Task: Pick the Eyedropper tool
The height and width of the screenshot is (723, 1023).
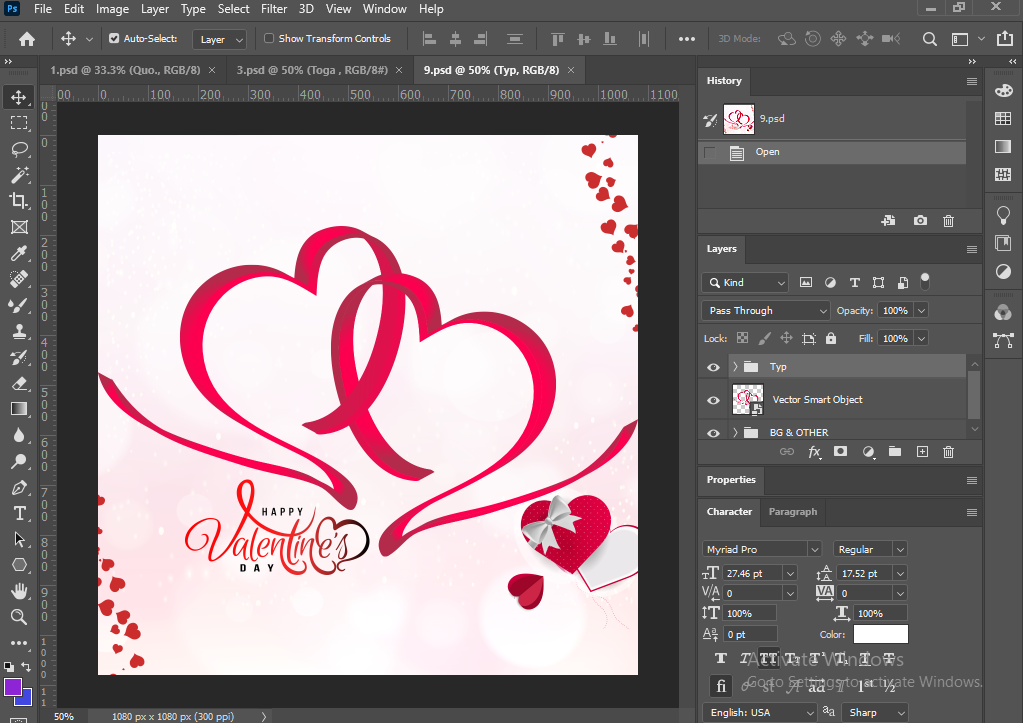Action: pyautogui.click(x=19, y=253)
